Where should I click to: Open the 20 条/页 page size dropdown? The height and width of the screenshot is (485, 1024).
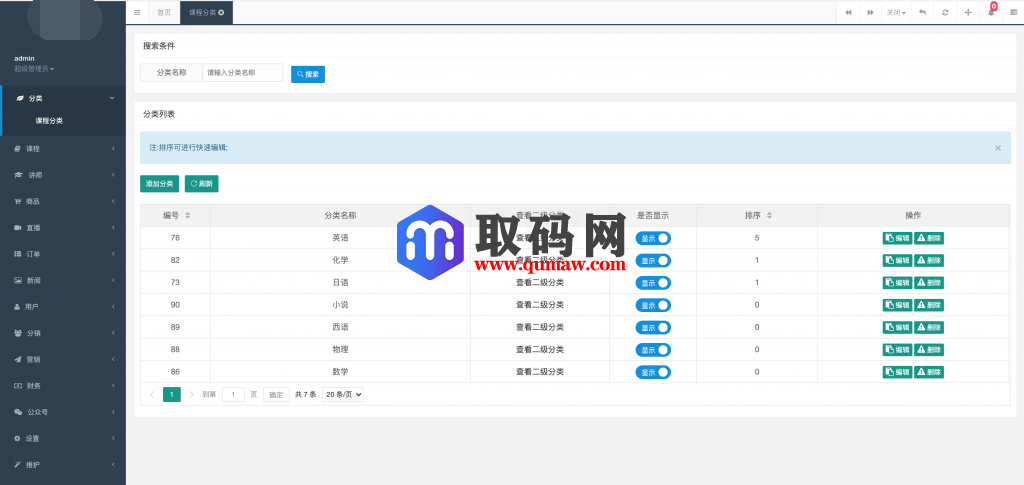pyautogui.click(x=343, y=394)
